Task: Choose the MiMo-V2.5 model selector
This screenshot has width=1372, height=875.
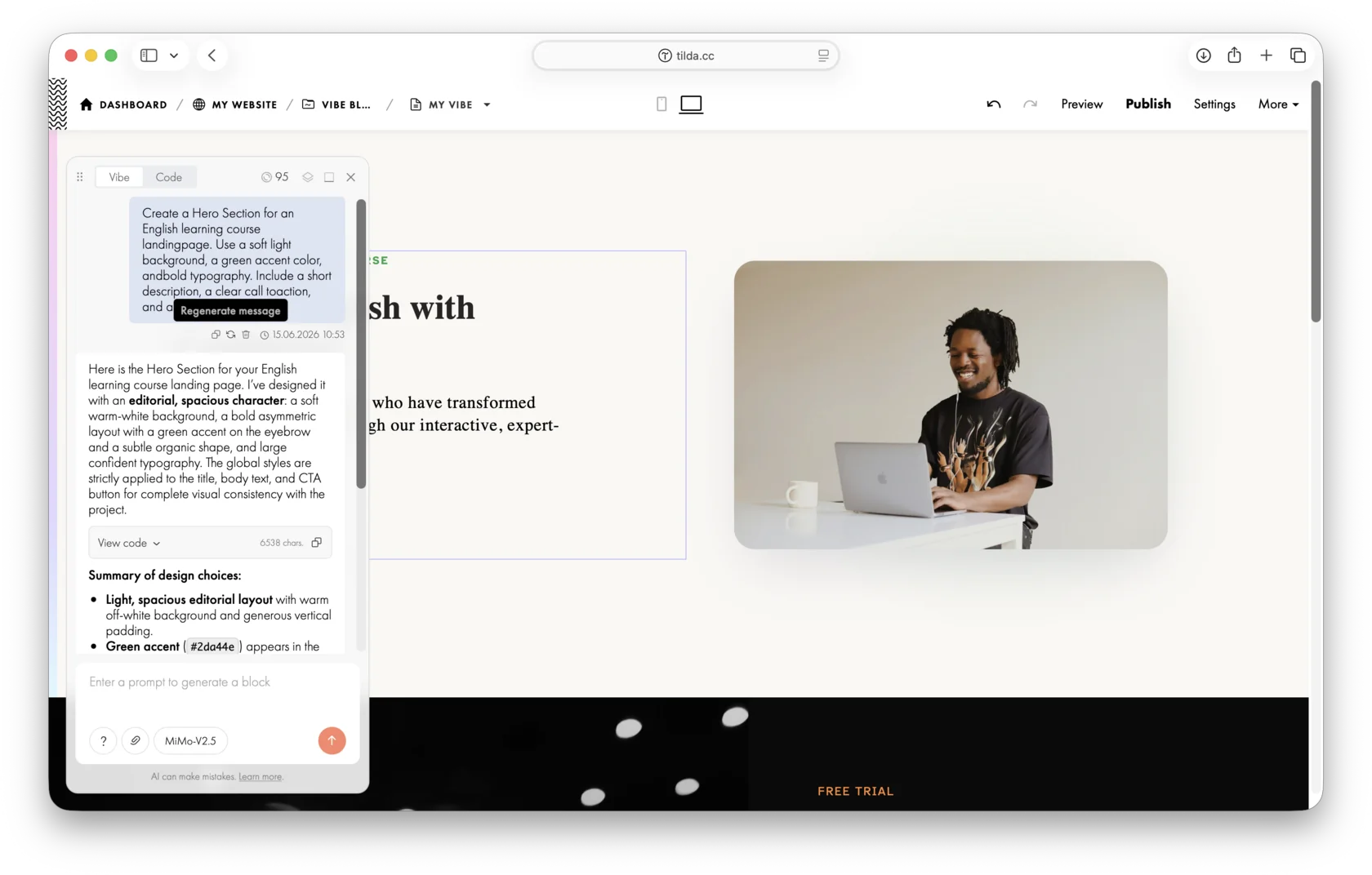Action: tap(190, 741)
